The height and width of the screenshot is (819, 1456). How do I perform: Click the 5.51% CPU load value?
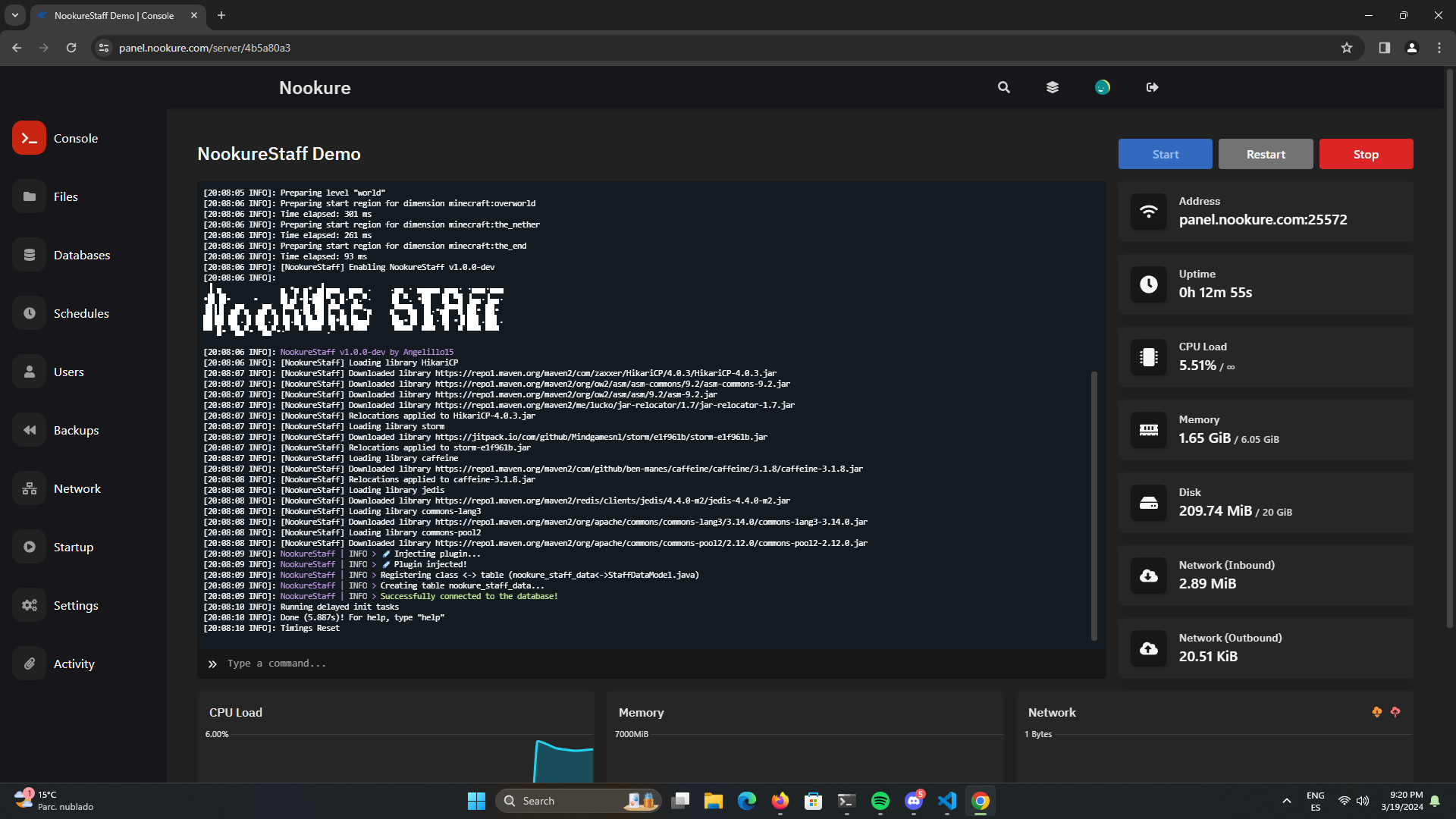tap(1197, 366)
